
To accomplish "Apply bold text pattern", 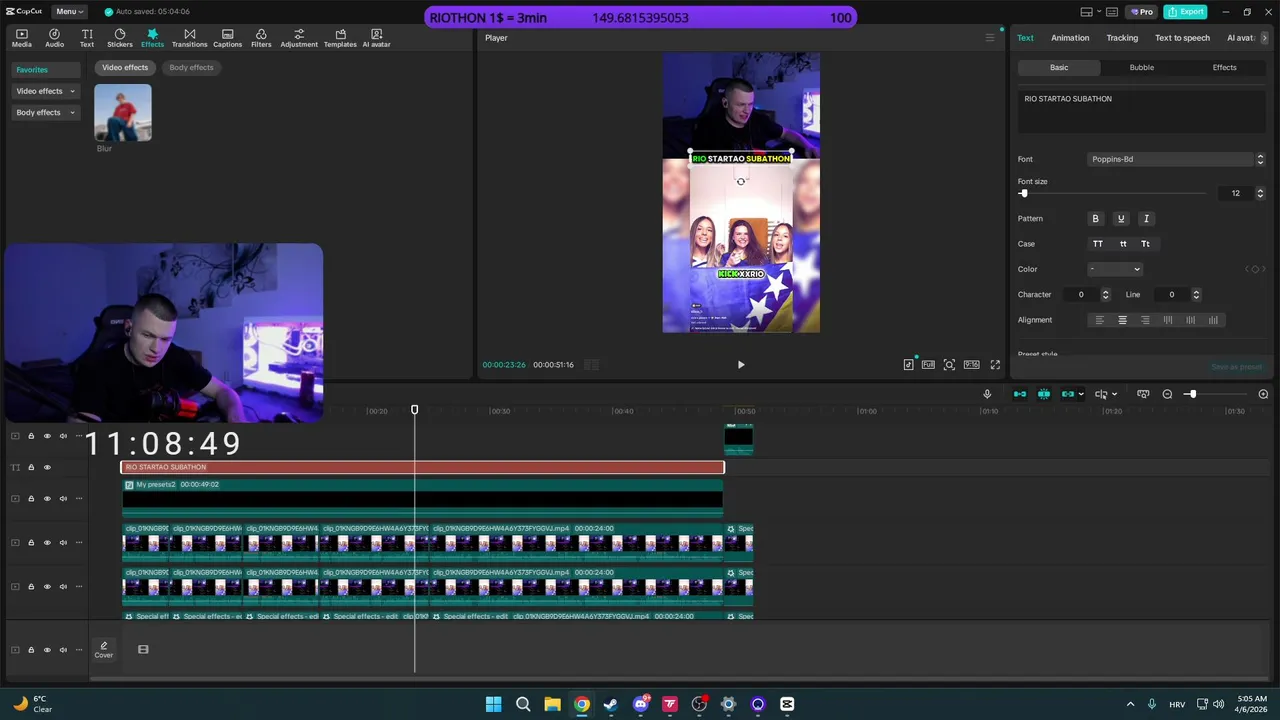I will coord(1095,219).
